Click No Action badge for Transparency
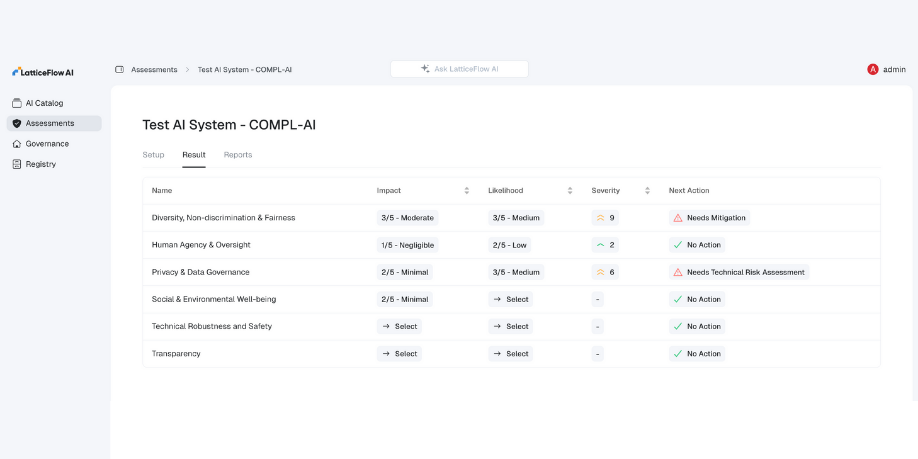918x459 pixels. 697,354
